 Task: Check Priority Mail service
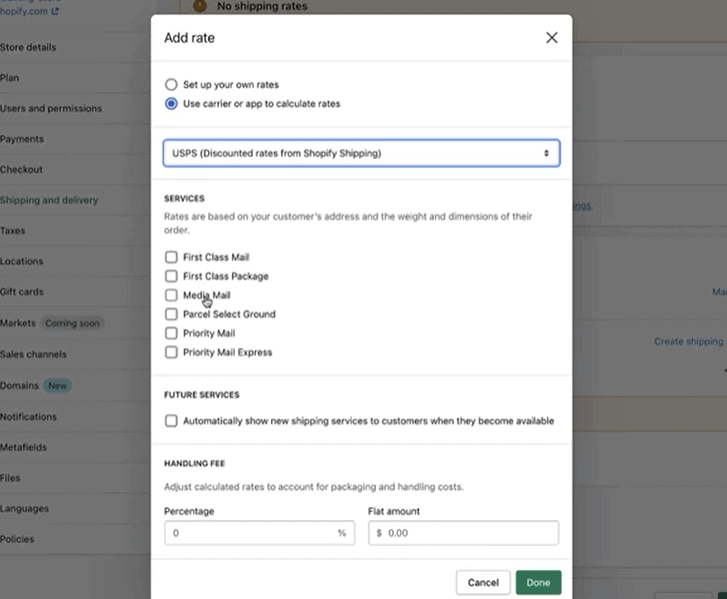pyautogui.click(x=171, y=333)
